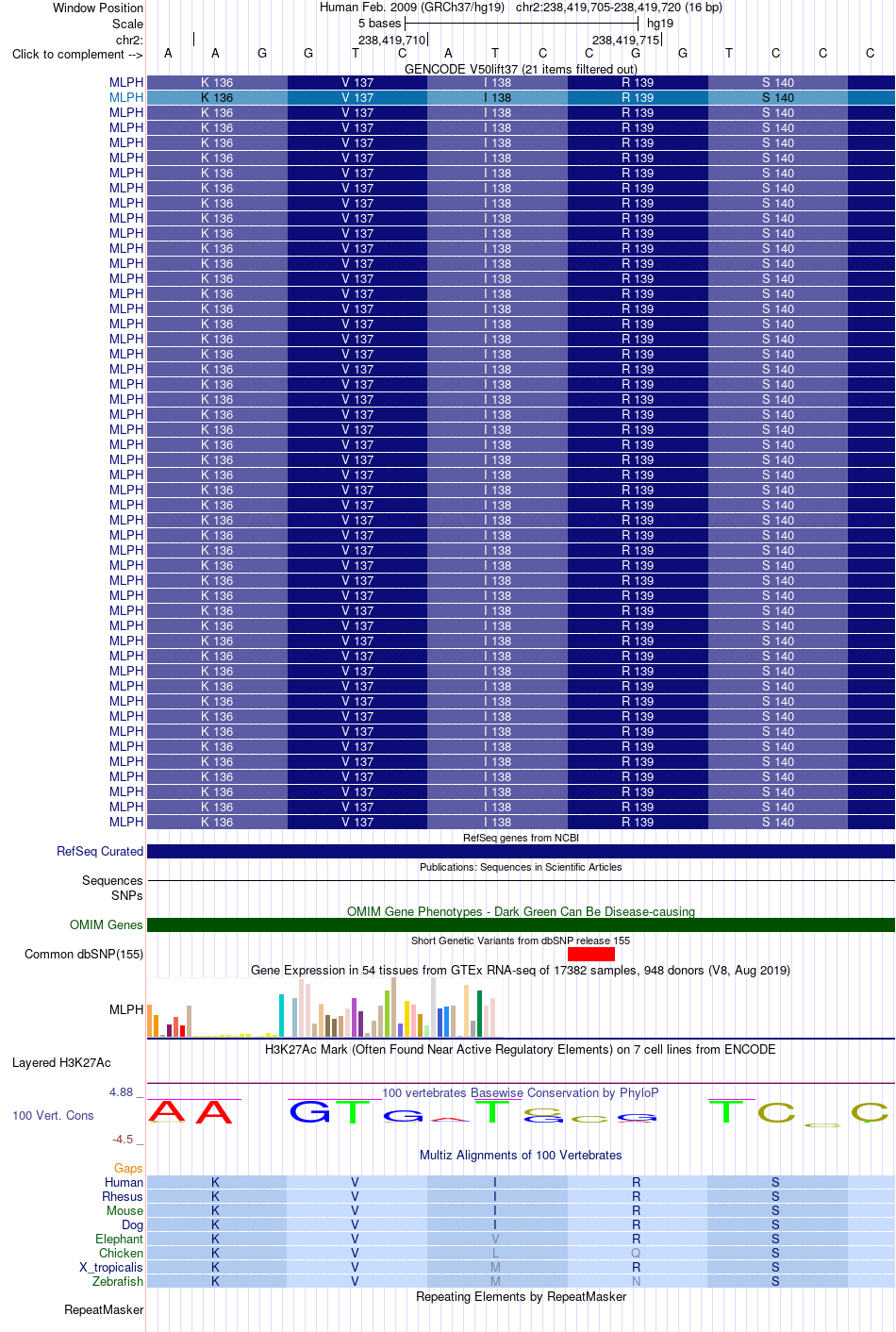Select the X_tropicalis alignment row label
Image resolution: width=896 pixels, height=1332 pixels.
point(111,1267)
